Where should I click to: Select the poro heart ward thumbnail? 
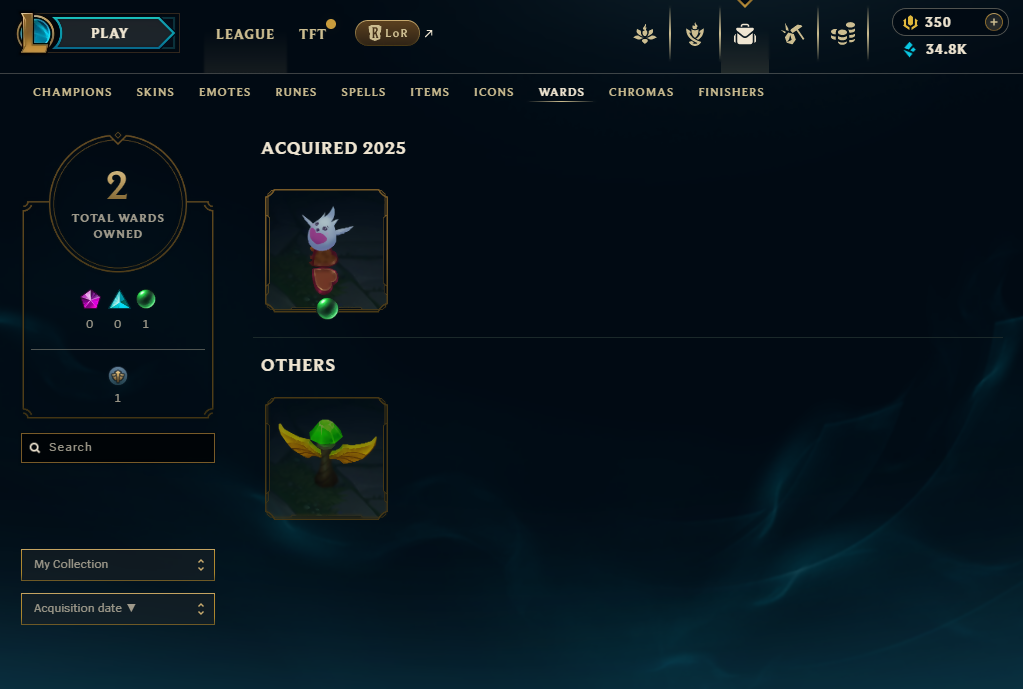(x=326, y=251)
